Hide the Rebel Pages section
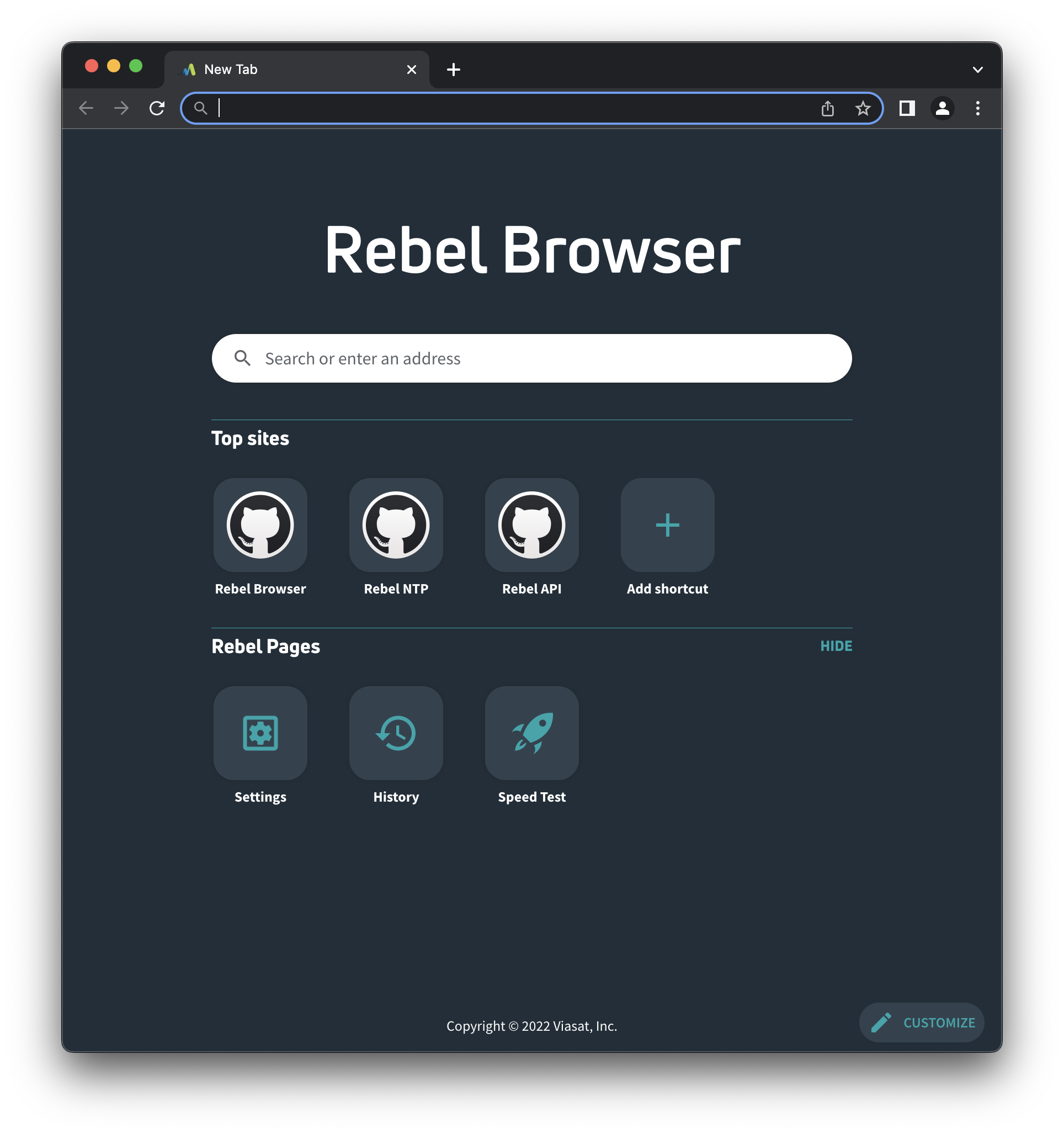This screenshot has width=1064, height=1134. [836, 646]
